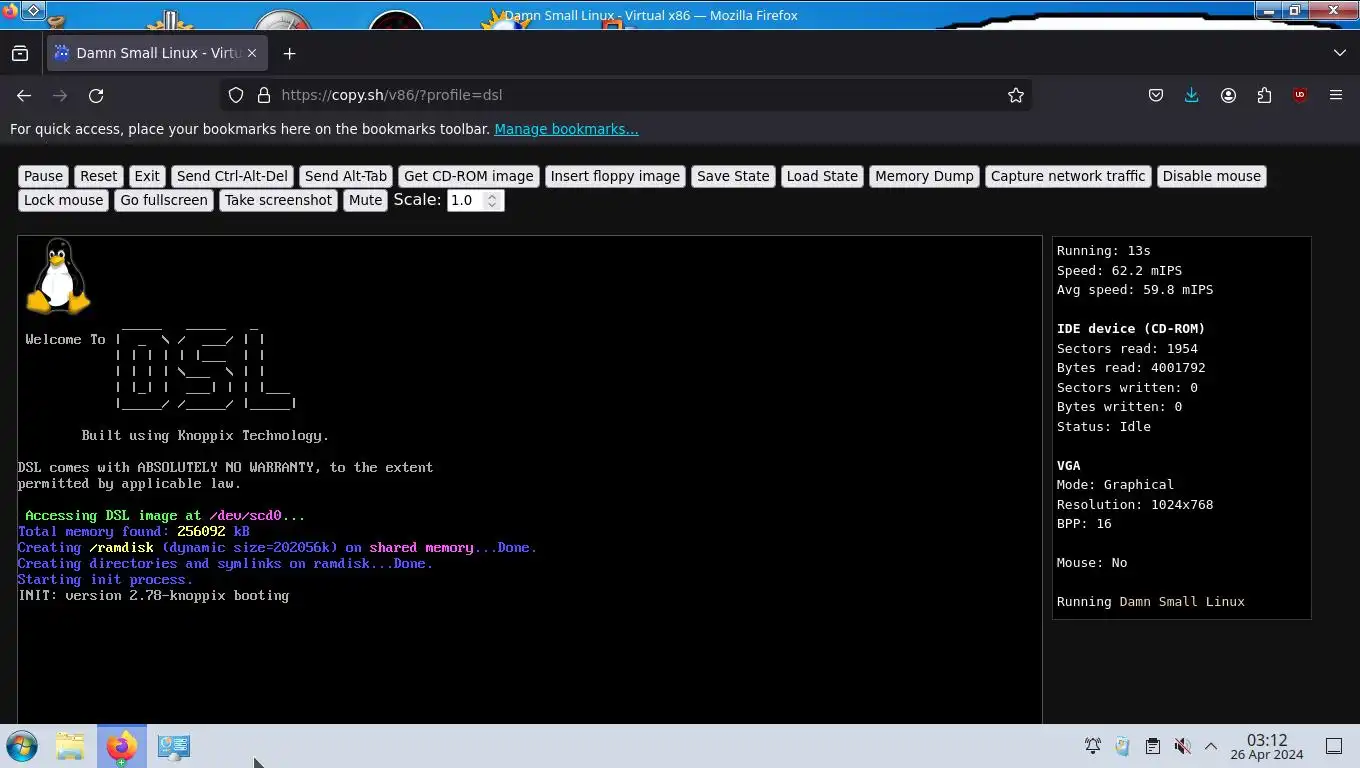Click the site security padlock icon
The image size is (1360, 768).
coord(264,95)
